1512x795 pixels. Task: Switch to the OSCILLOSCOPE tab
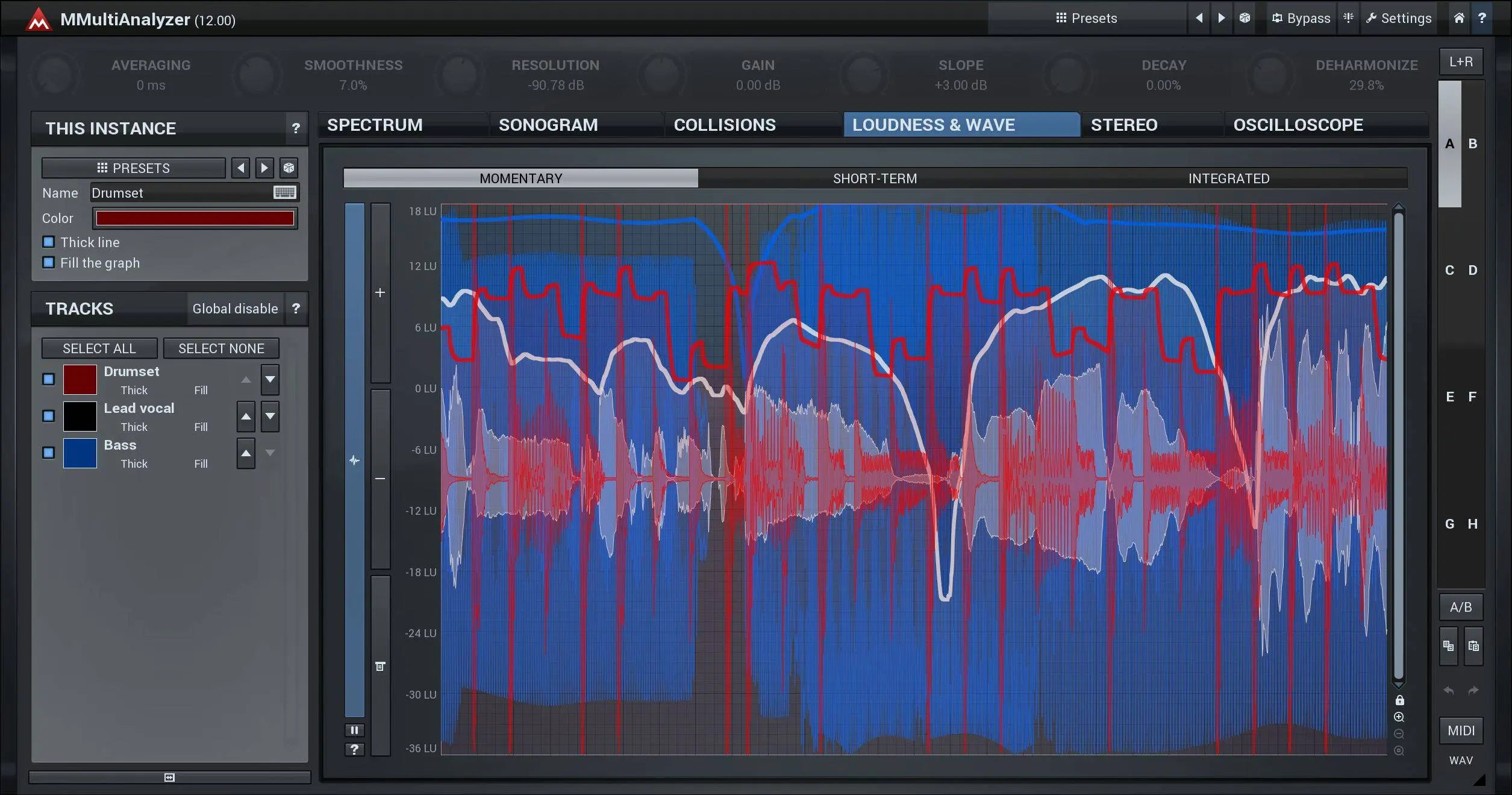(1325, 125)
